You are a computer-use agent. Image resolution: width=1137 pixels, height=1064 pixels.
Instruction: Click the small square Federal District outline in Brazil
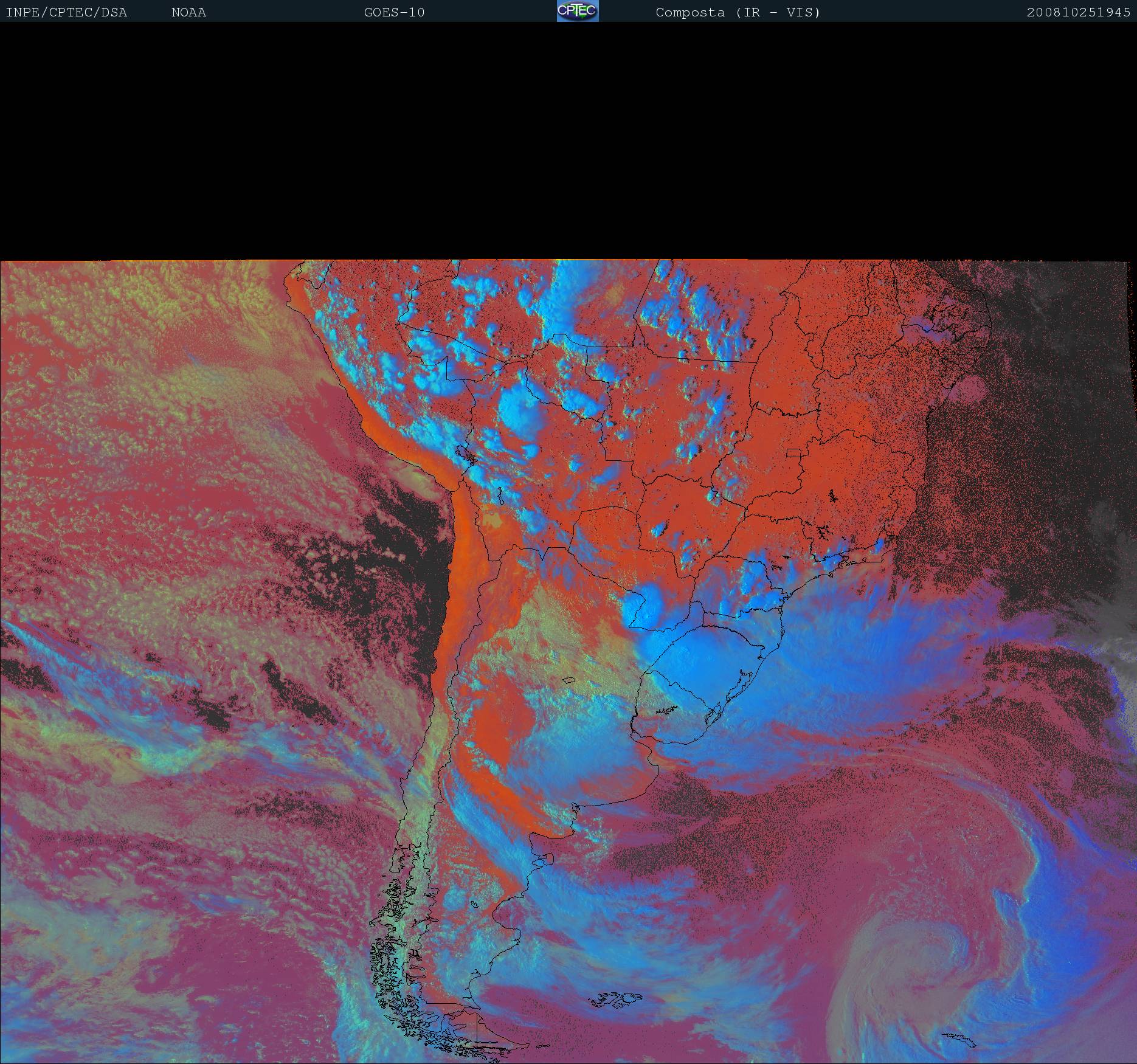click(793, 452)
